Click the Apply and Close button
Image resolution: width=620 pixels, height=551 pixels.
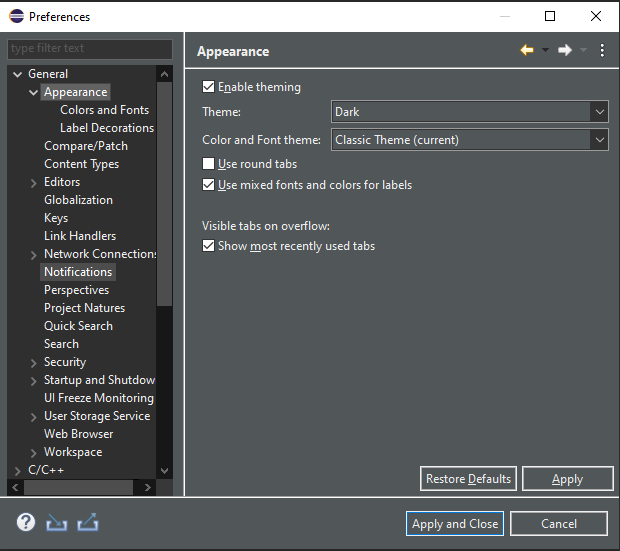[455, 524]
